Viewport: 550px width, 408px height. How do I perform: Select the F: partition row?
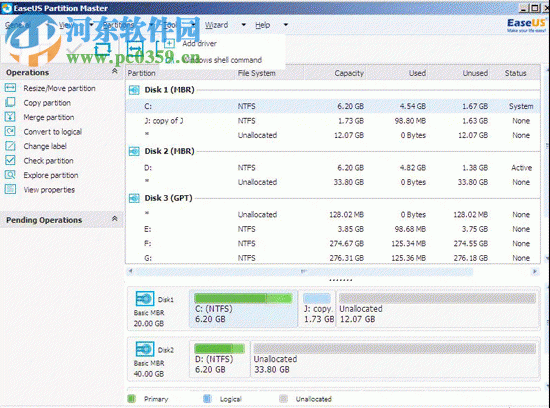pyautogui.click(x=333, y=243)
